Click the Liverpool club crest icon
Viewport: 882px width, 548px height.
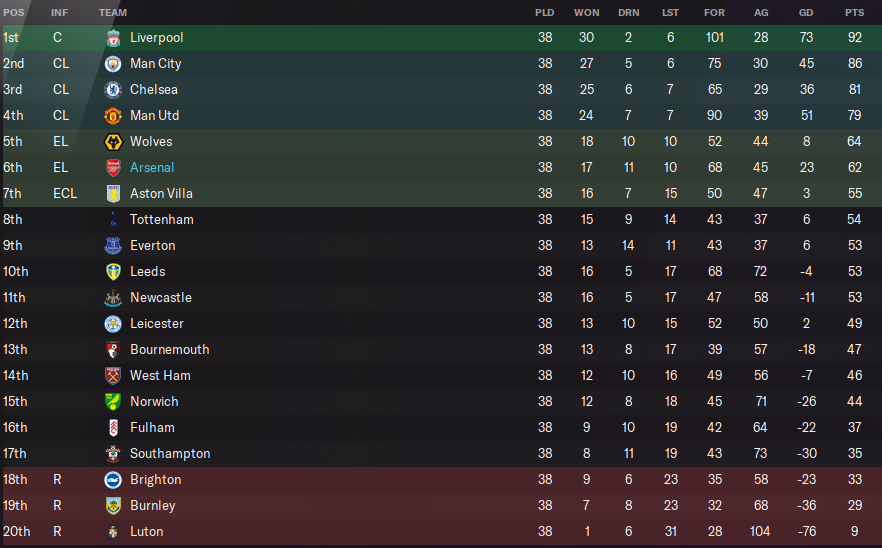113,37
